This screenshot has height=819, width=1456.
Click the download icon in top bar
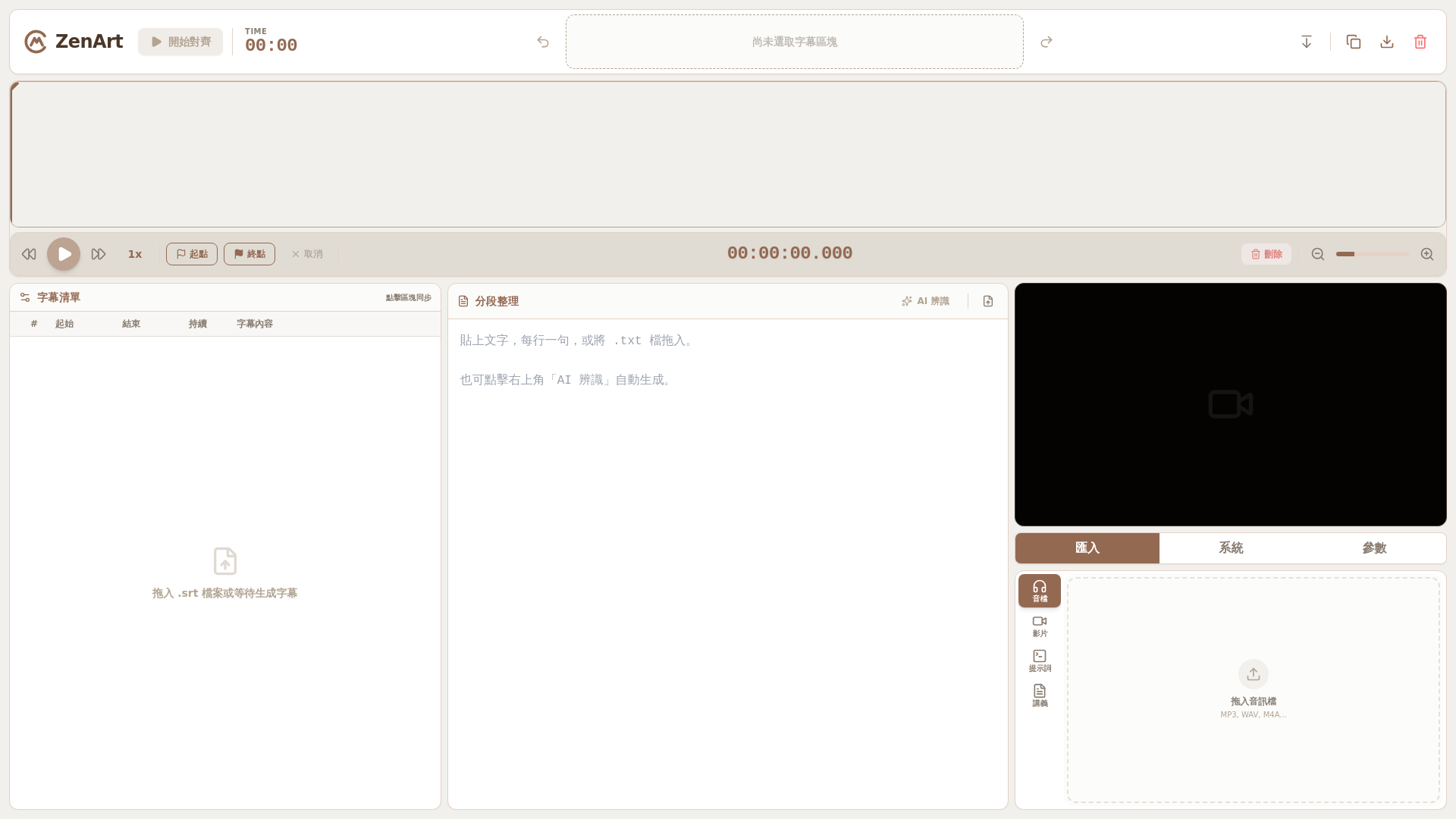tap(1387, 42)
